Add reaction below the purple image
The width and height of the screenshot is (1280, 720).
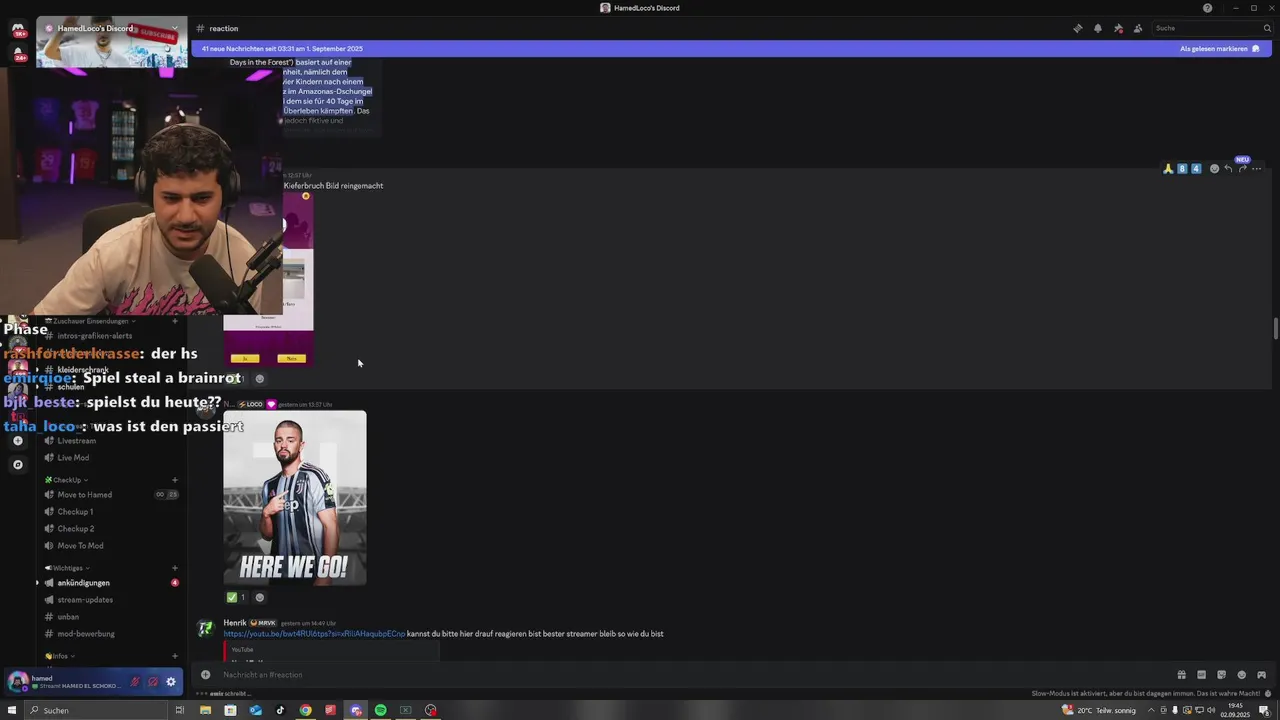tap(260, 379)
